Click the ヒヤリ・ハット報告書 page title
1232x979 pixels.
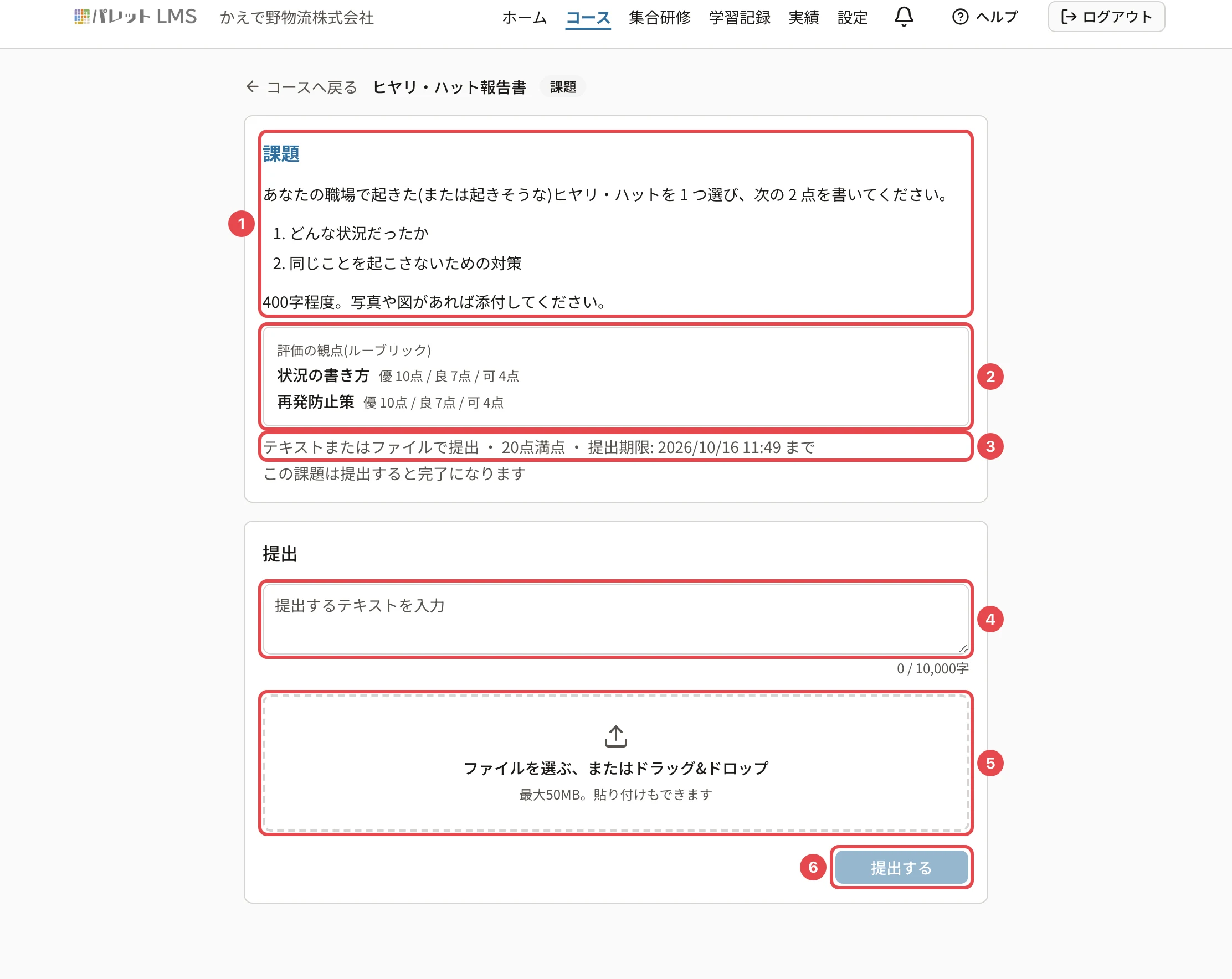point(449,87)
